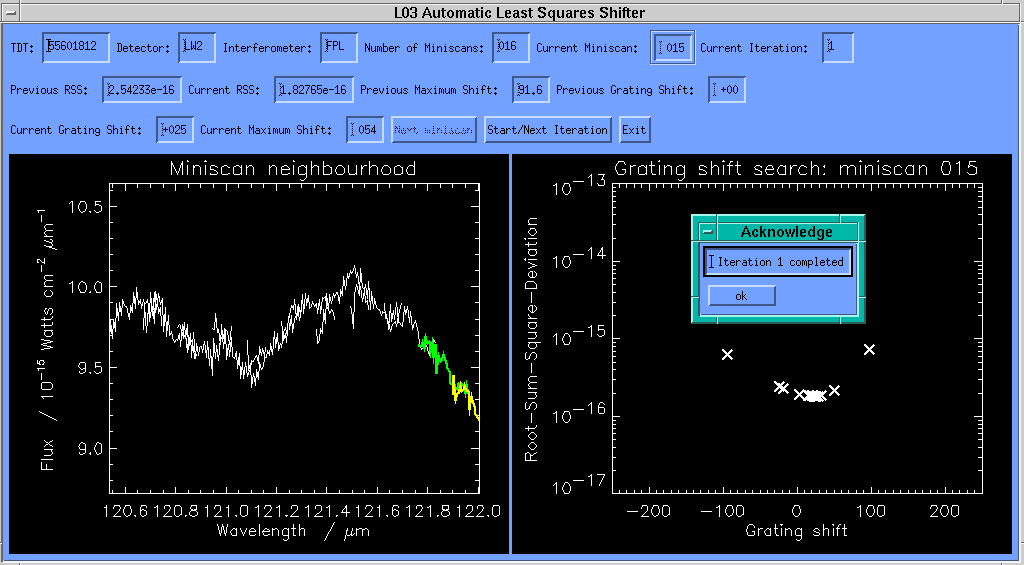Click the Current RSS value field
Image resolution: width=1024 pixels, height=565 pixels.
pyautogui.click(x=314, y=90)
